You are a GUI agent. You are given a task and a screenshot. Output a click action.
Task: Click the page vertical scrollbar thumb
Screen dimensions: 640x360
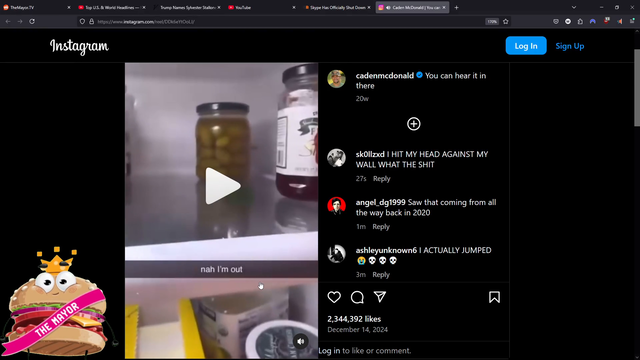click(x=637, y=88)
